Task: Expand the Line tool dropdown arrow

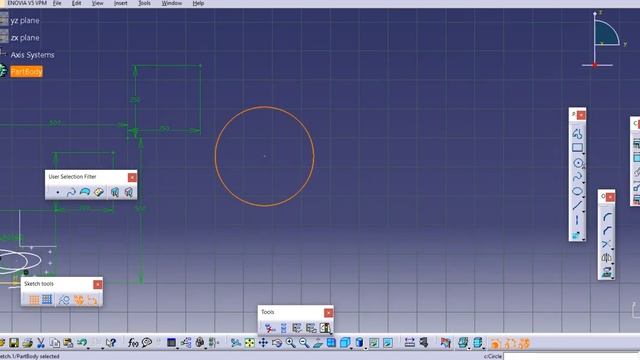Action: (584, 211)
